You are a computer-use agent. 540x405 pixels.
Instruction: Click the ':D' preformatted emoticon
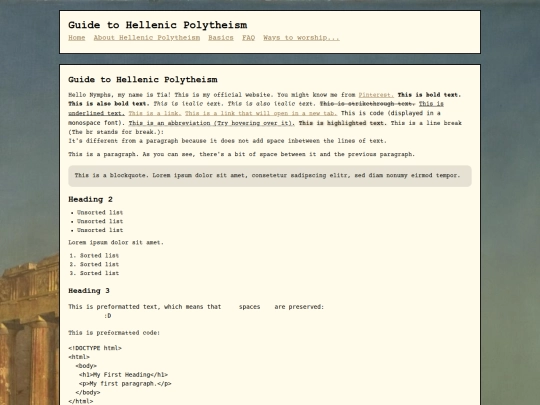107,316
